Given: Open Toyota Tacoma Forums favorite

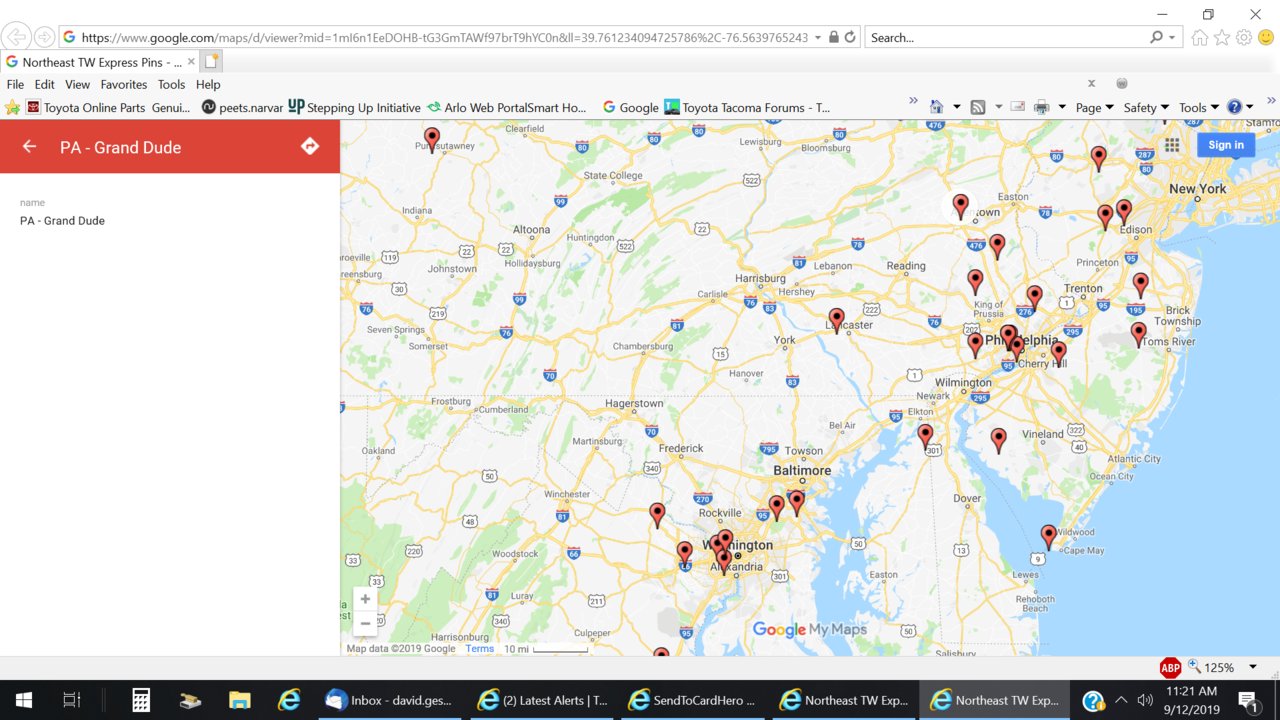Looking at the screenshot, I should click(x=747, y=107).
